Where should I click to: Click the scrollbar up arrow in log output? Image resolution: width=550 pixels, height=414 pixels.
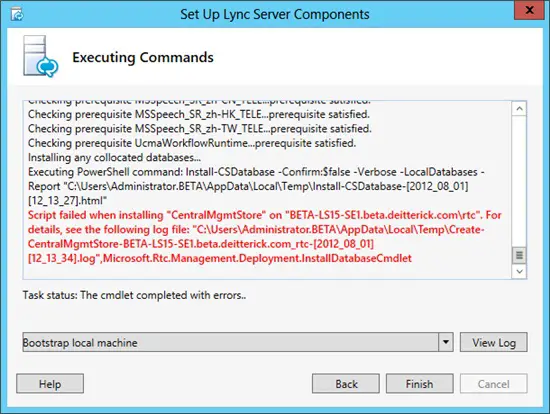point(519,109)
